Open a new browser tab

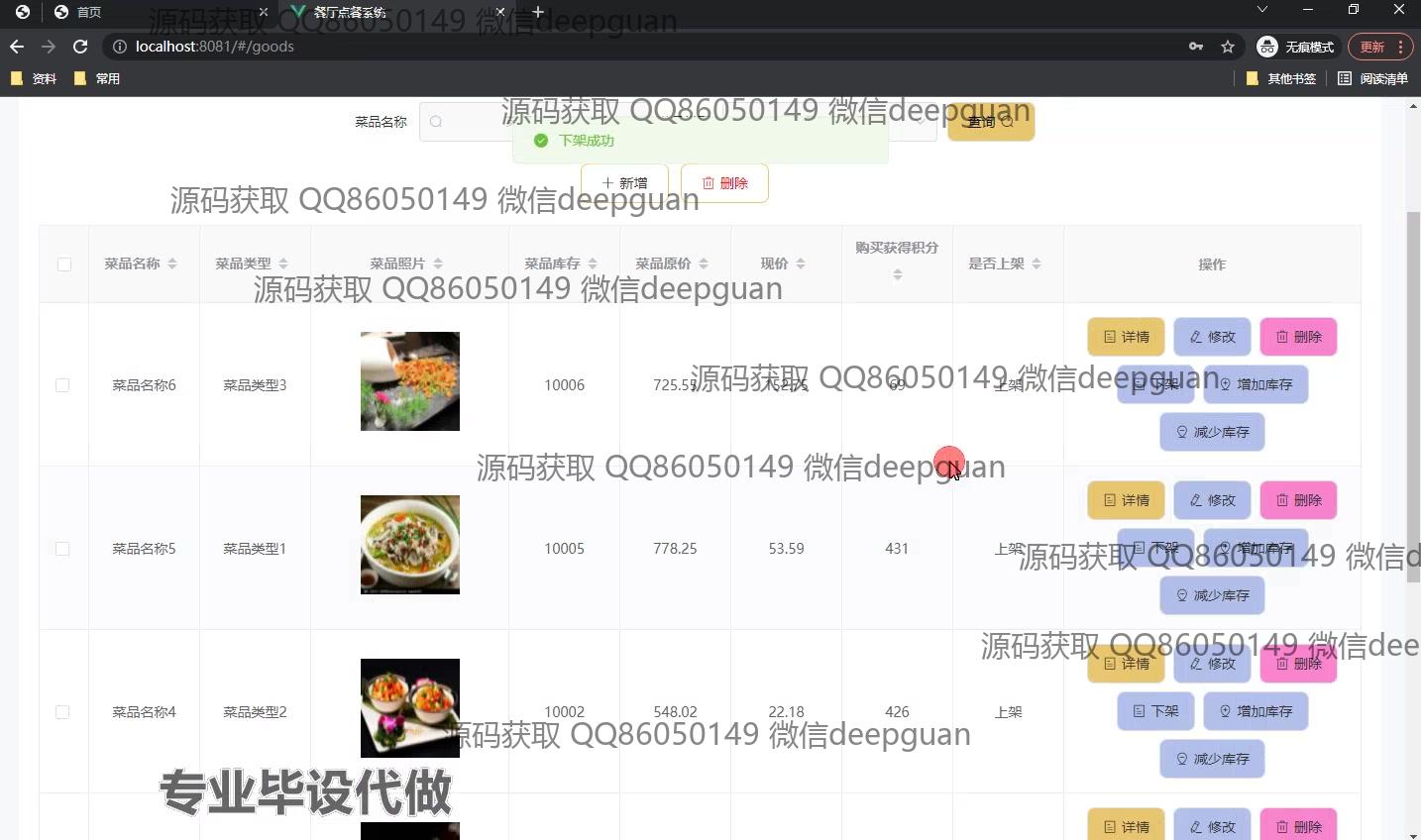click(x=538, y=12)
